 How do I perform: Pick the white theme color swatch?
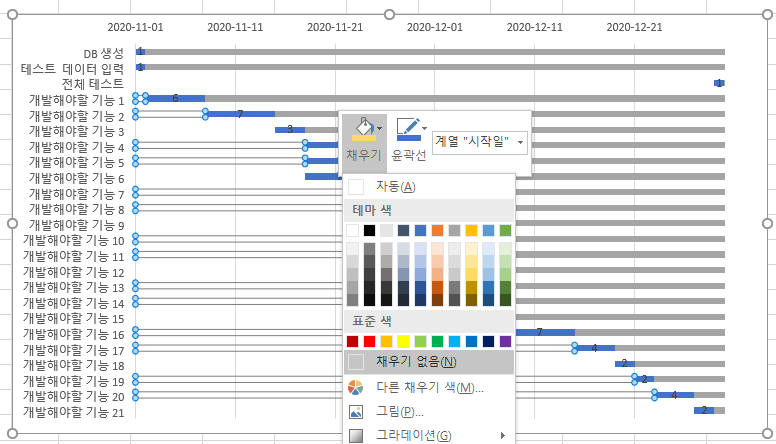(353, 230)
